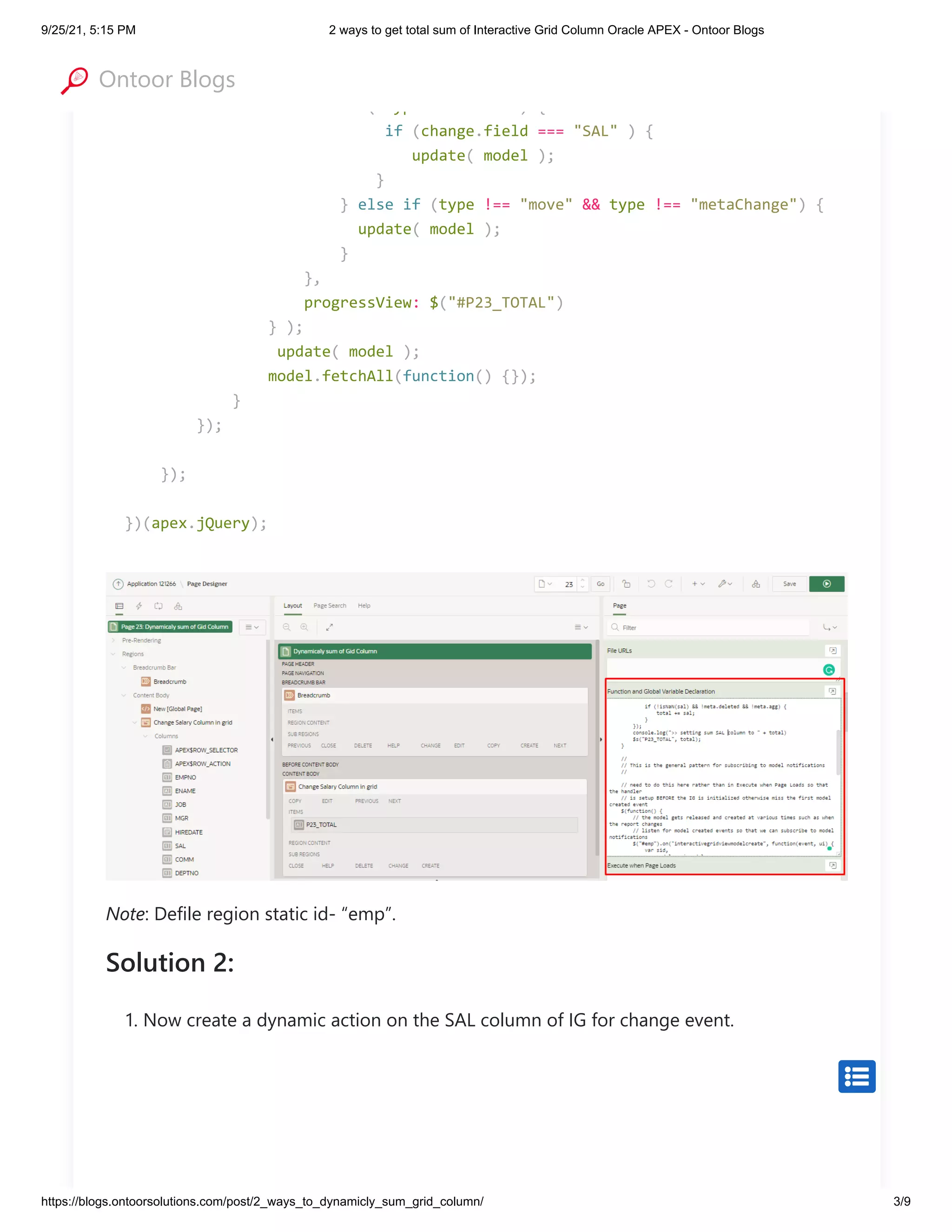Open Function and Global Variable editor popup
This screenshot has width=952, height=1232.
[833, 691]
